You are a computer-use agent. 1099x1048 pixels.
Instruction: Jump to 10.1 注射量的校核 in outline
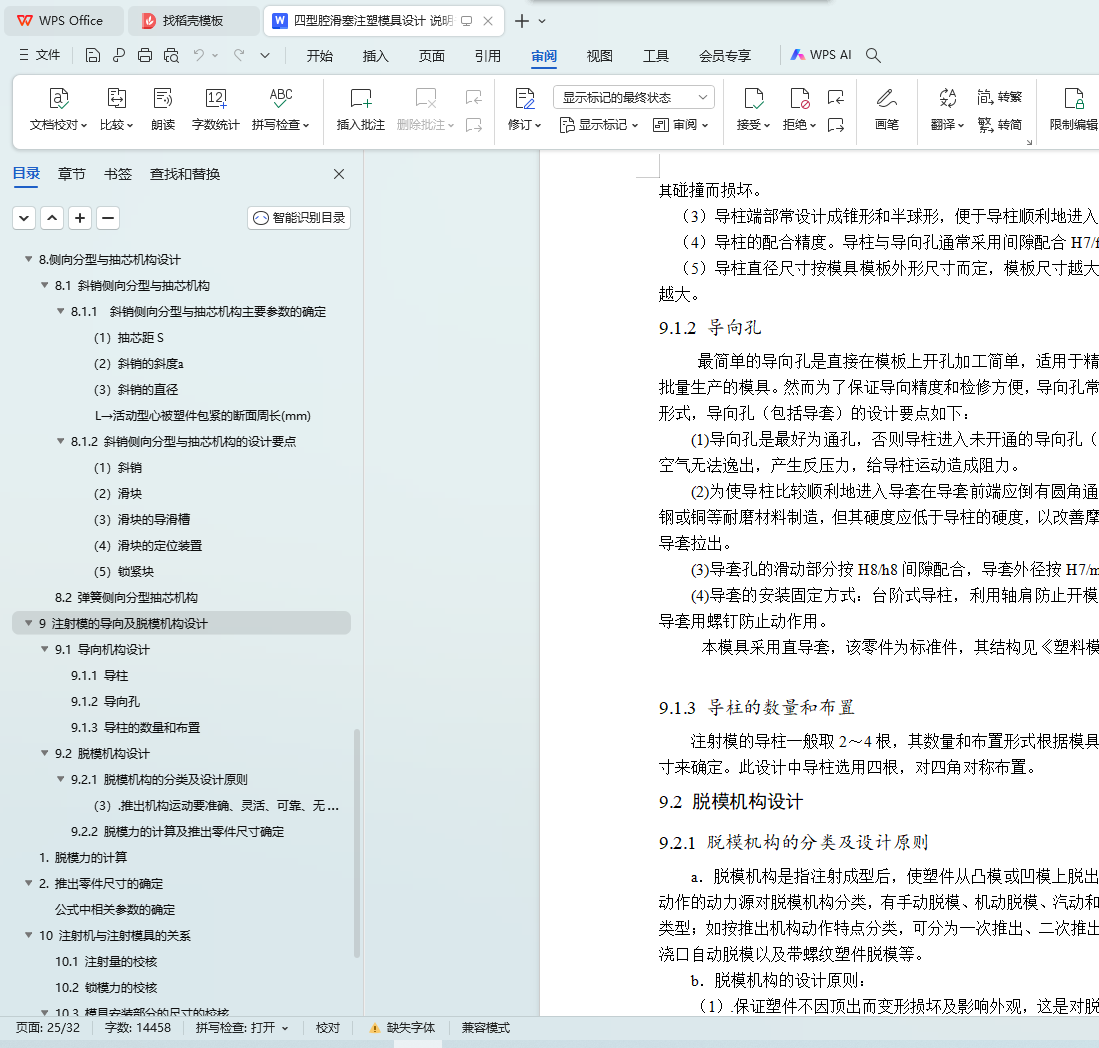(x=106, y=961)
